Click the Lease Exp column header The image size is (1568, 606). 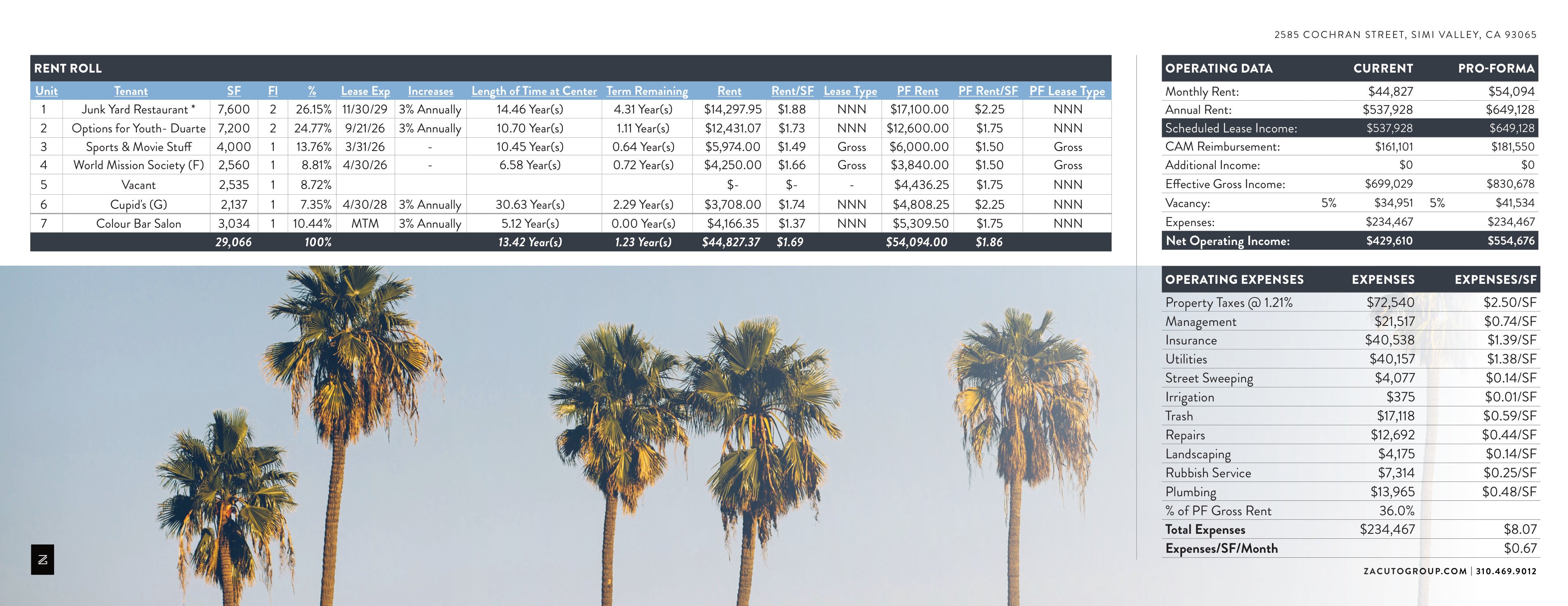tap(365, 91)
